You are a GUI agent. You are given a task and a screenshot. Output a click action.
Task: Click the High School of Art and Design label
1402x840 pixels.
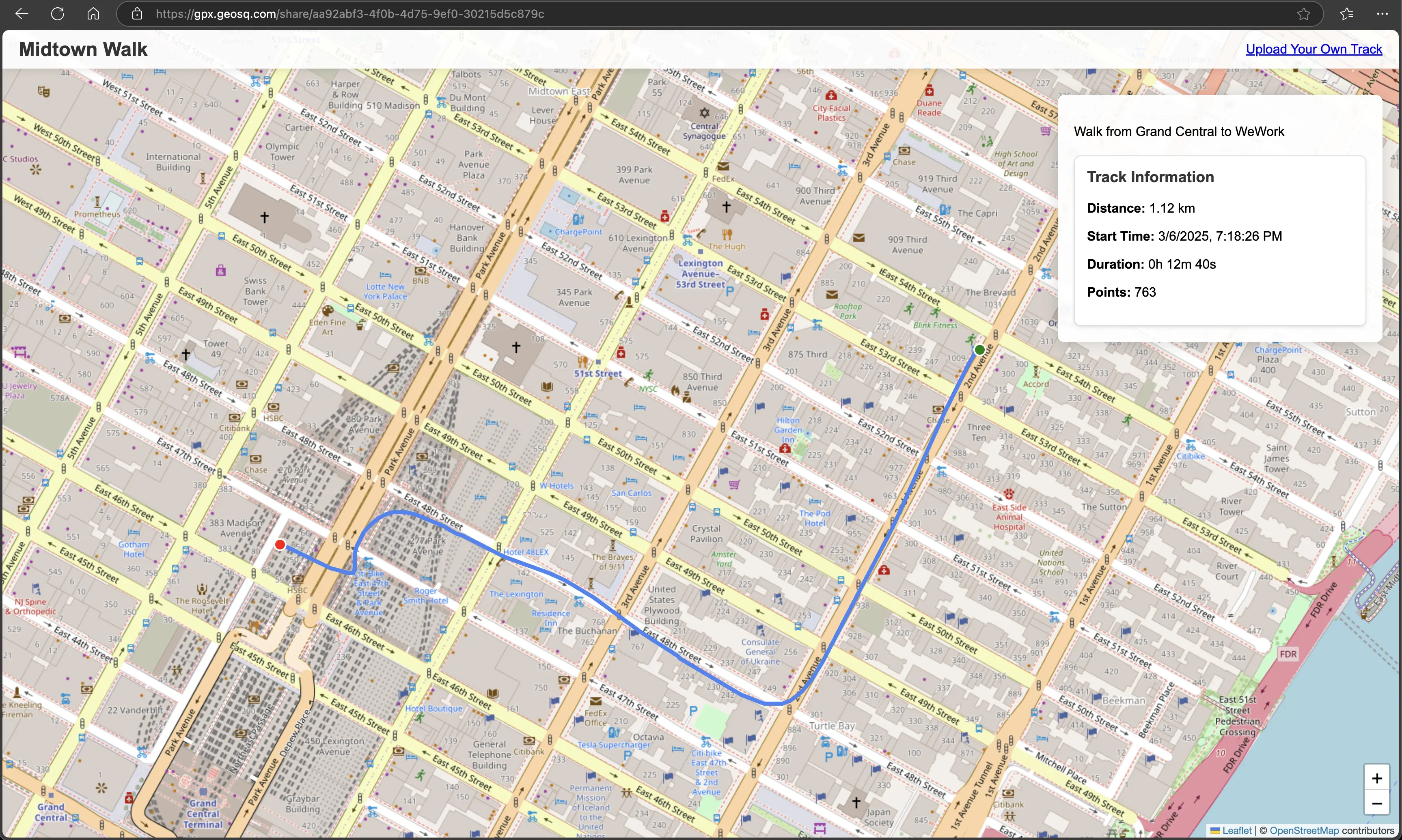pyautogui.click(x=1016, y=164)
